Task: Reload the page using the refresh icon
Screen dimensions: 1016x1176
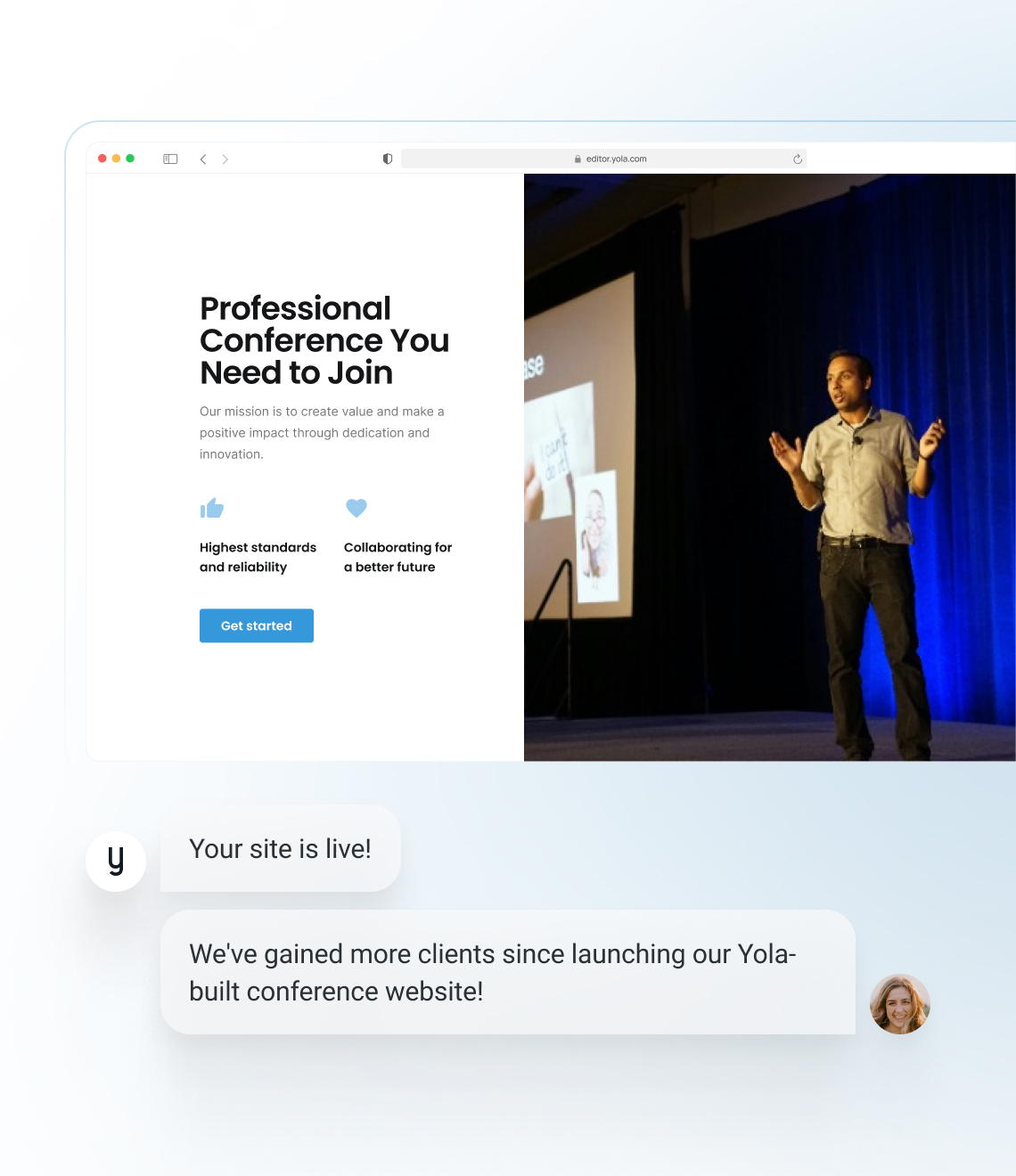Action: pos(798,159)
